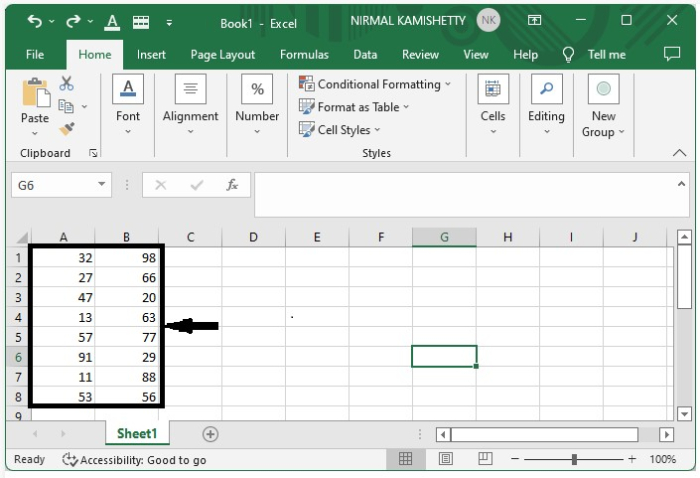Viewport: 700px width, 478px height.
Task: Collapse the ribbon with the chevron
Action: tap(679, 153)
